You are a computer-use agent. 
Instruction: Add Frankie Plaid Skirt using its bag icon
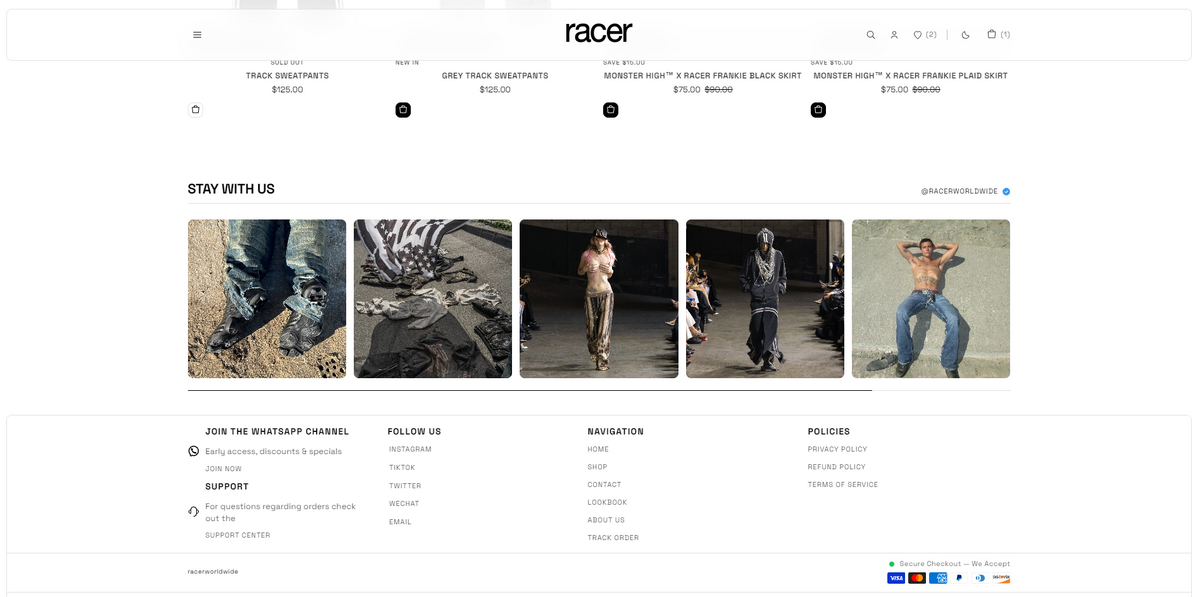point(818,110)
